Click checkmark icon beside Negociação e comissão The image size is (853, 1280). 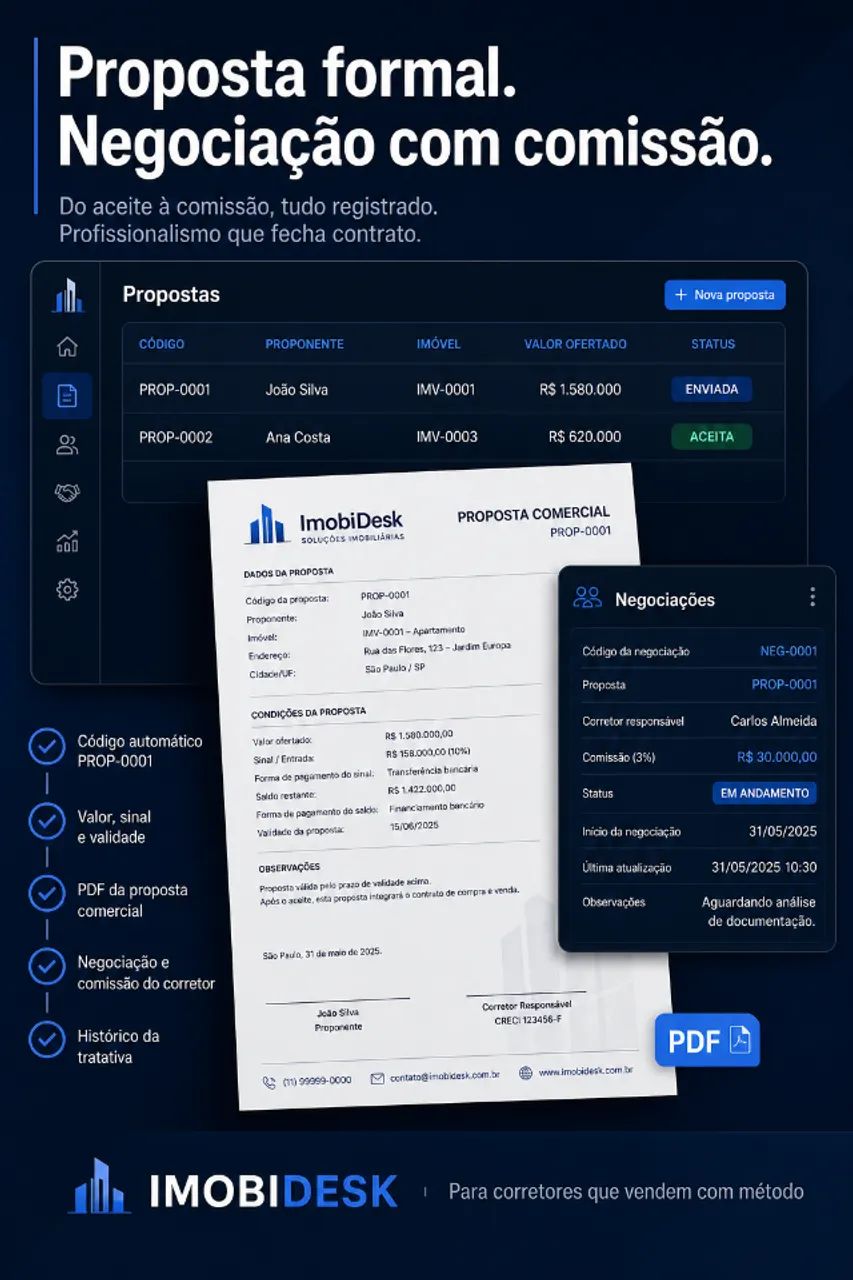coord(46,967)
